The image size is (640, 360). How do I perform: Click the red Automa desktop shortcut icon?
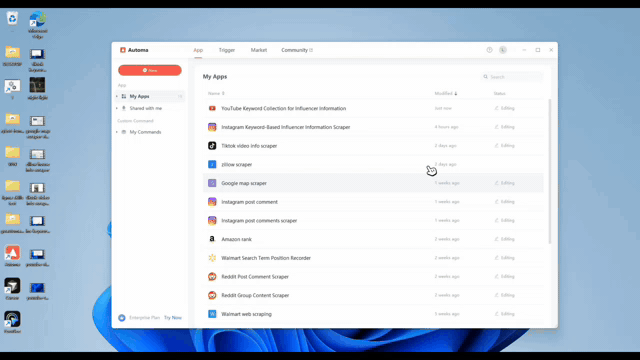pos(12,253)
